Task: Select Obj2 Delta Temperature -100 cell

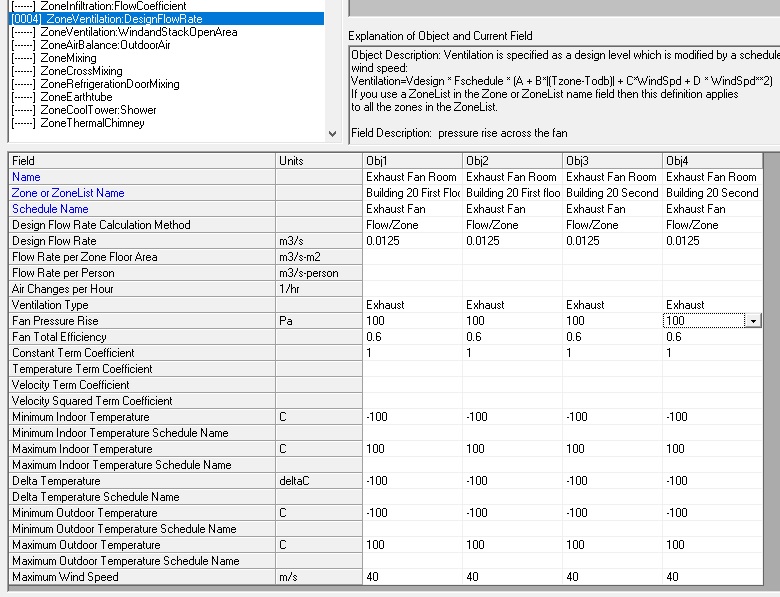Action: (512, 481)
